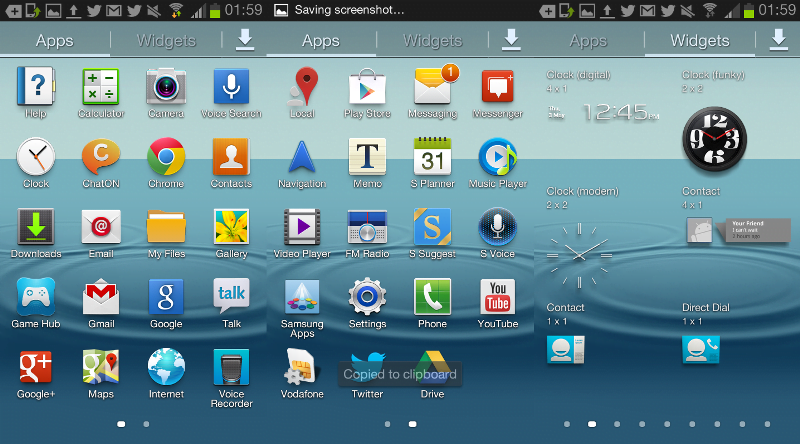800x444 pixels.
Task: Tap download icon in widgets screen header
Action: (779, 40)
